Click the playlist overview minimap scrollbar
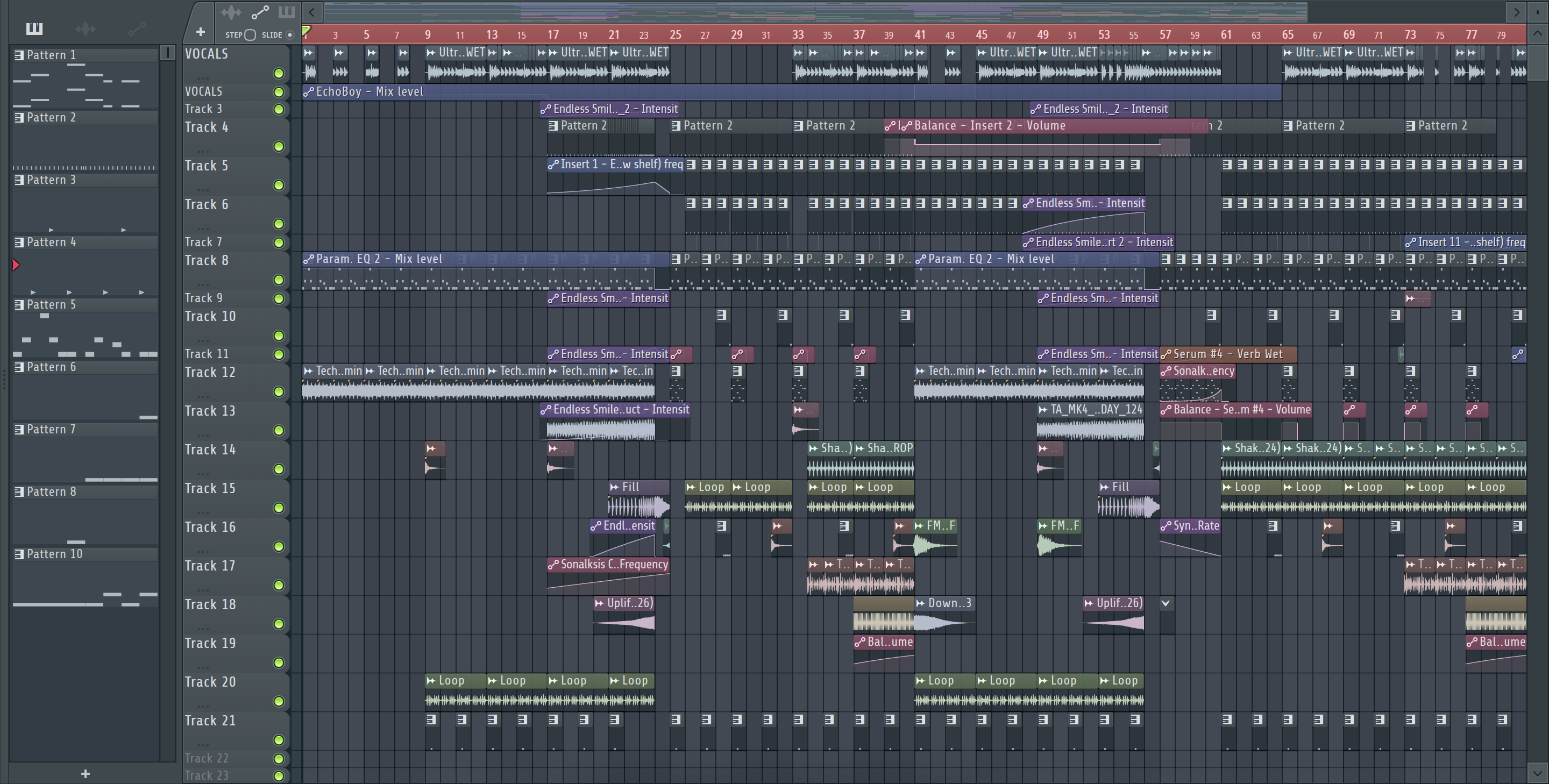The image size is (1549, 784). [x=815, y=11]
